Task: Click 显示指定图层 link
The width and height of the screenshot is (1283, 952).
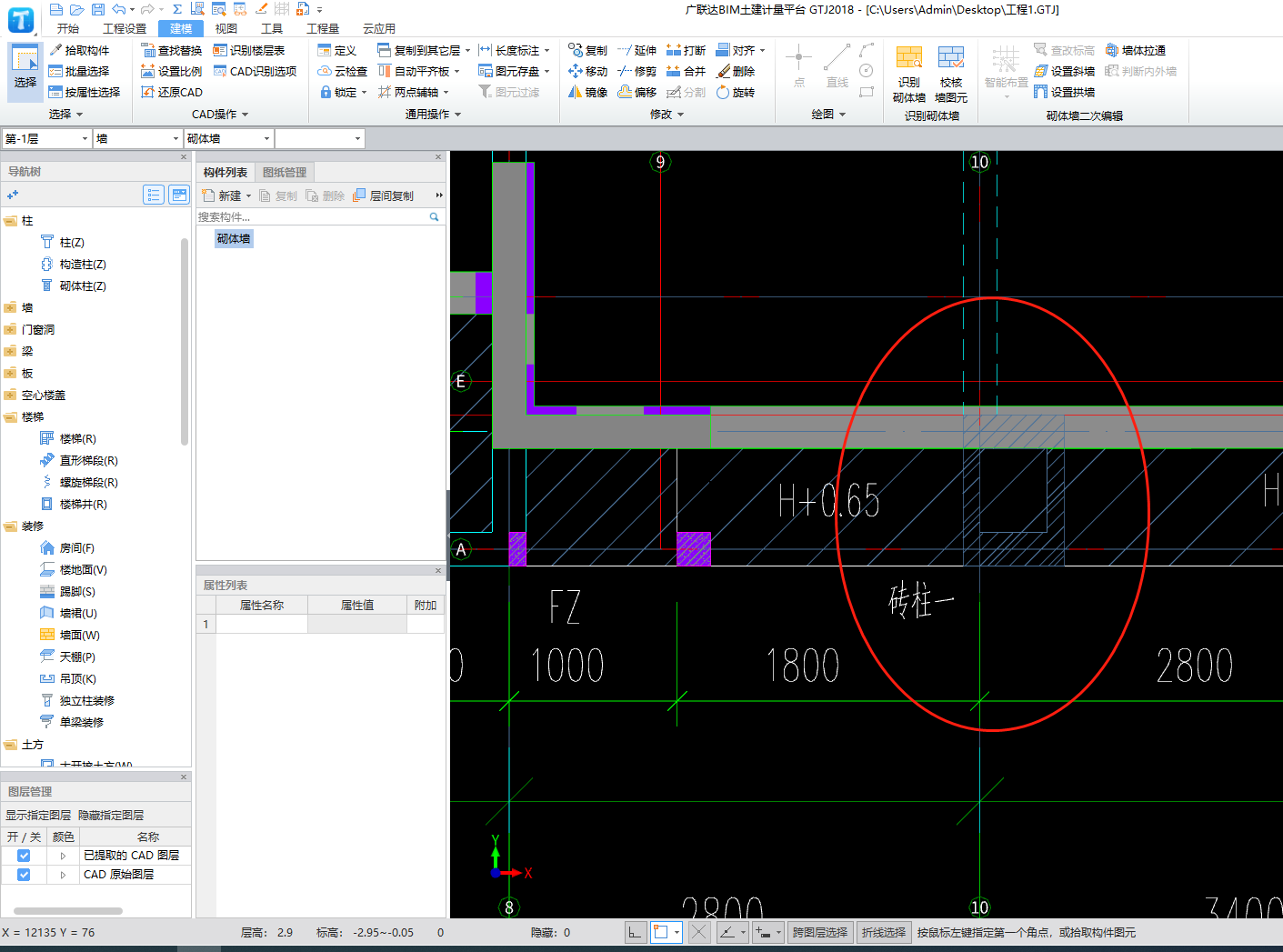Action: [x=38, y=816]
